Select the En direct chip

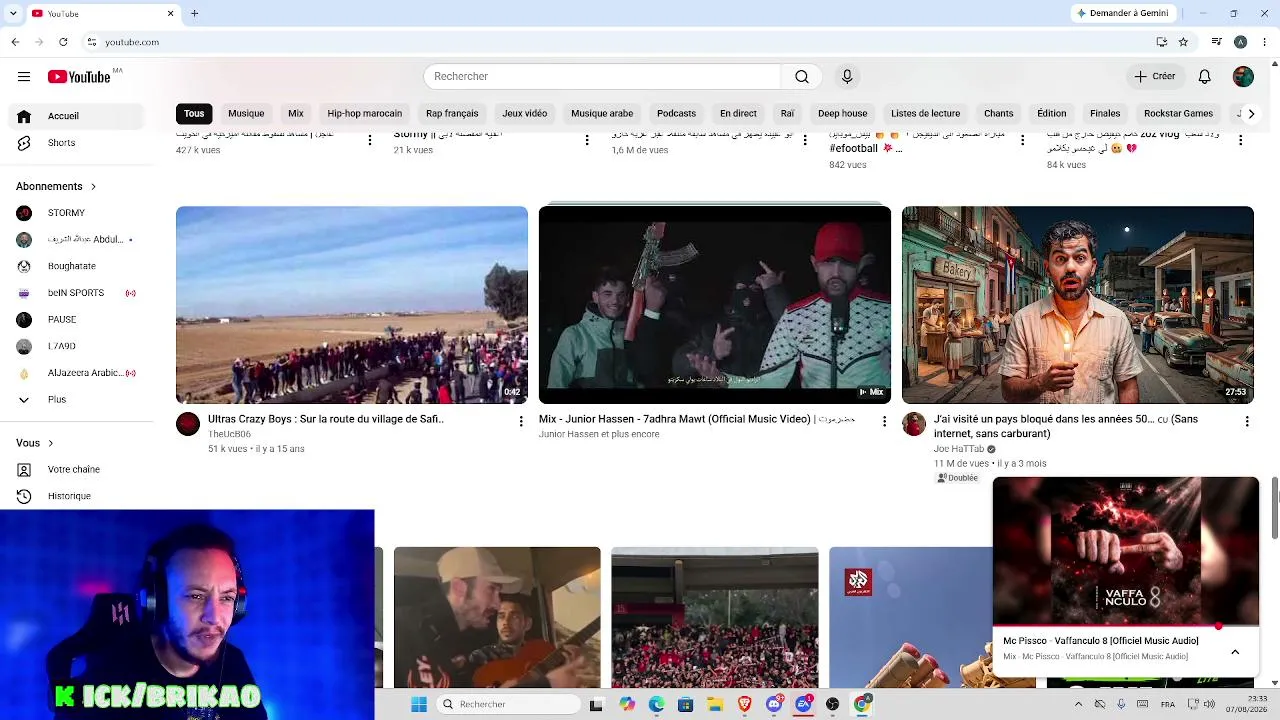[x=738, y=114]
